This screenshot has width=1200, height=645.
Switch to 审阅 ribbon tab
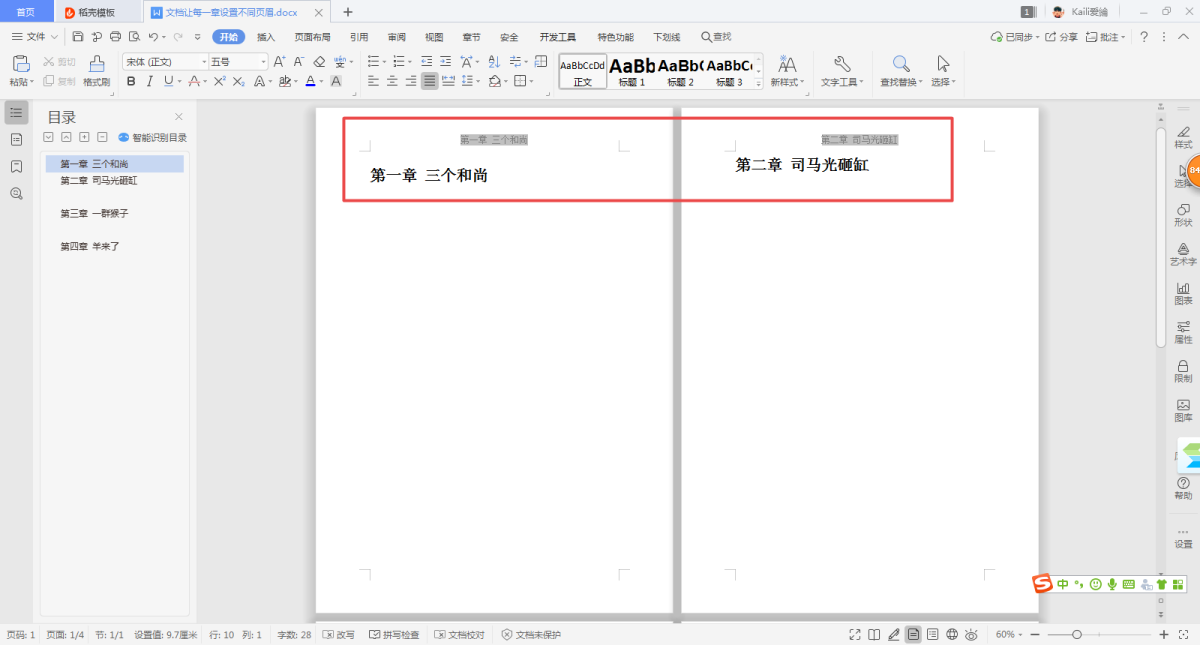tap(397, 37)
